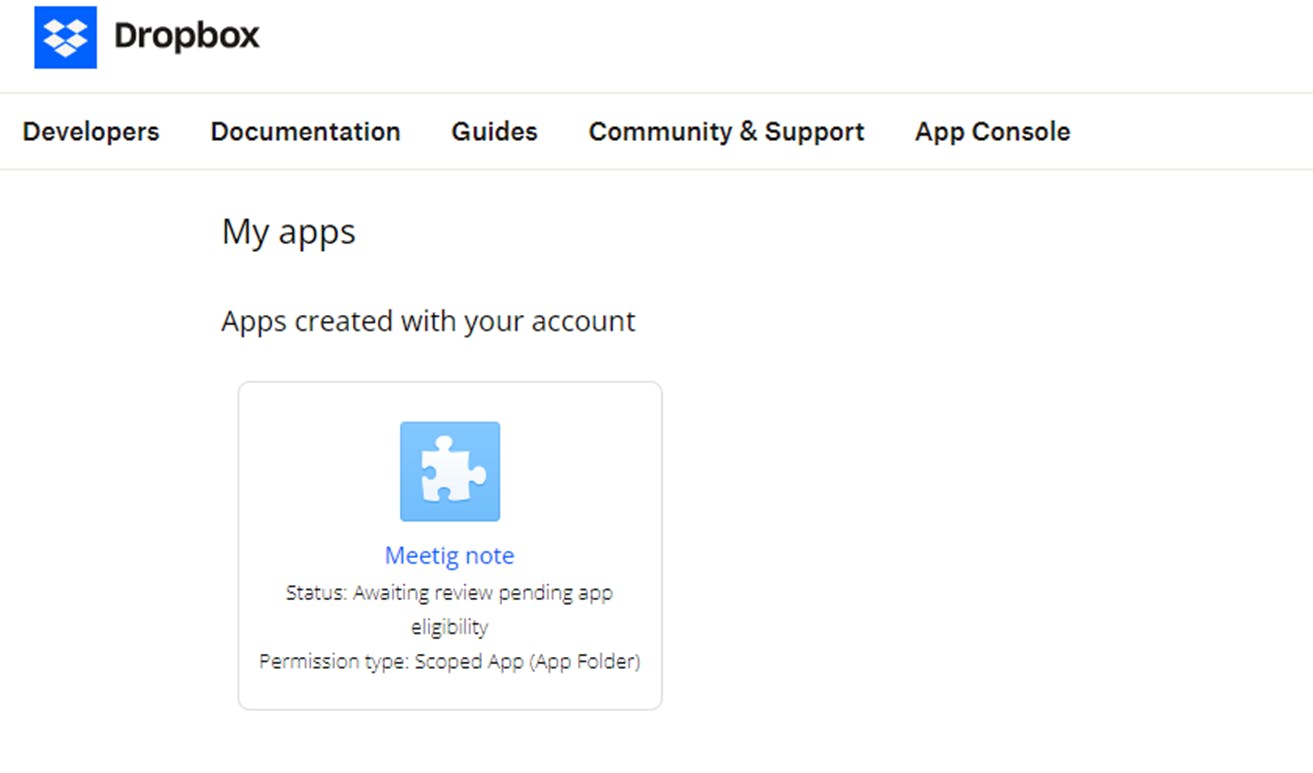This screenshot has height=773, width=1313.
Task: Open the Meetig note app link
Action: pyautogui.click(x=450, y=555)
